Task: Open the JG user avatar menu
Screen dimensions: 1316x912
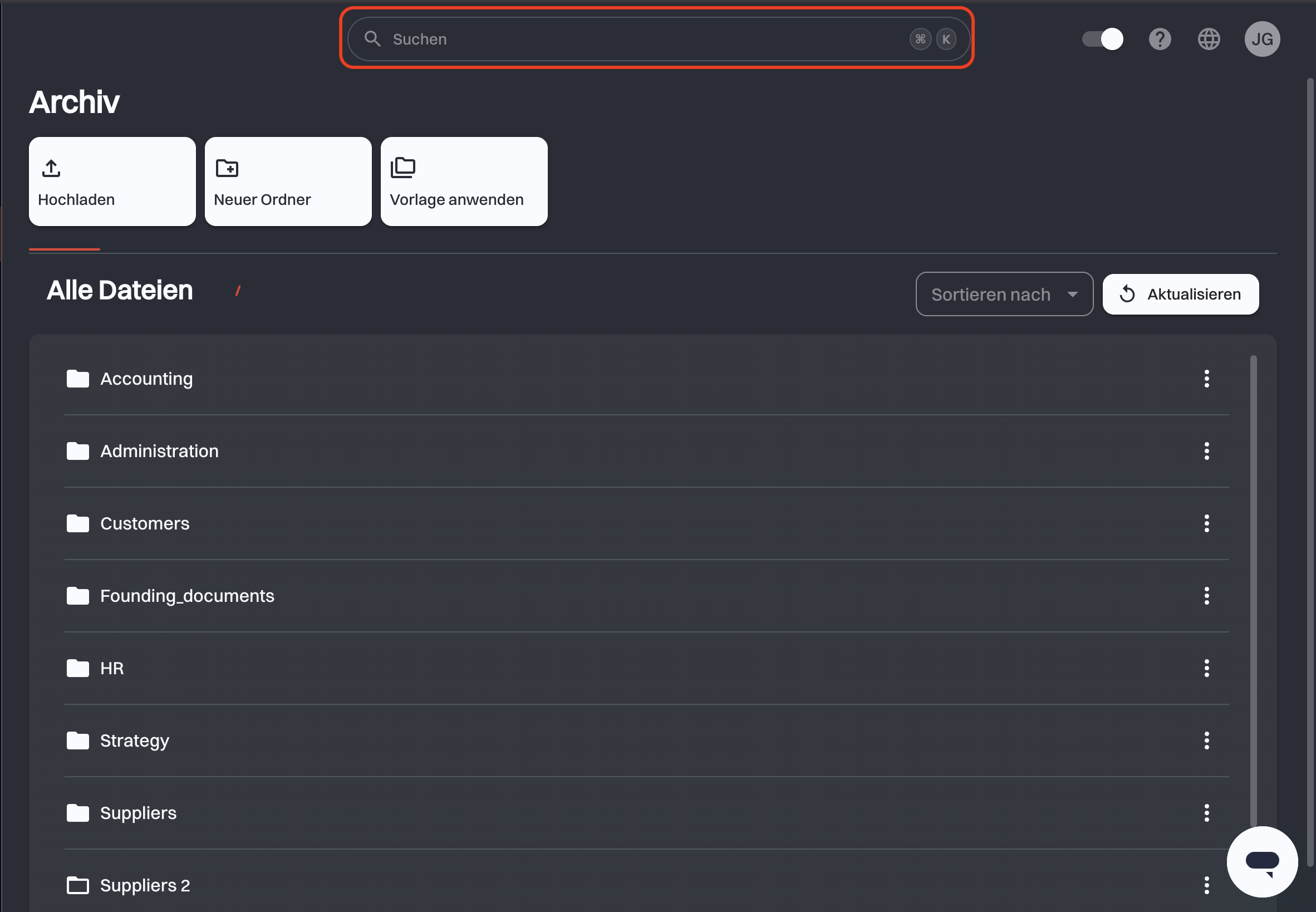Action: point(1263,39)
